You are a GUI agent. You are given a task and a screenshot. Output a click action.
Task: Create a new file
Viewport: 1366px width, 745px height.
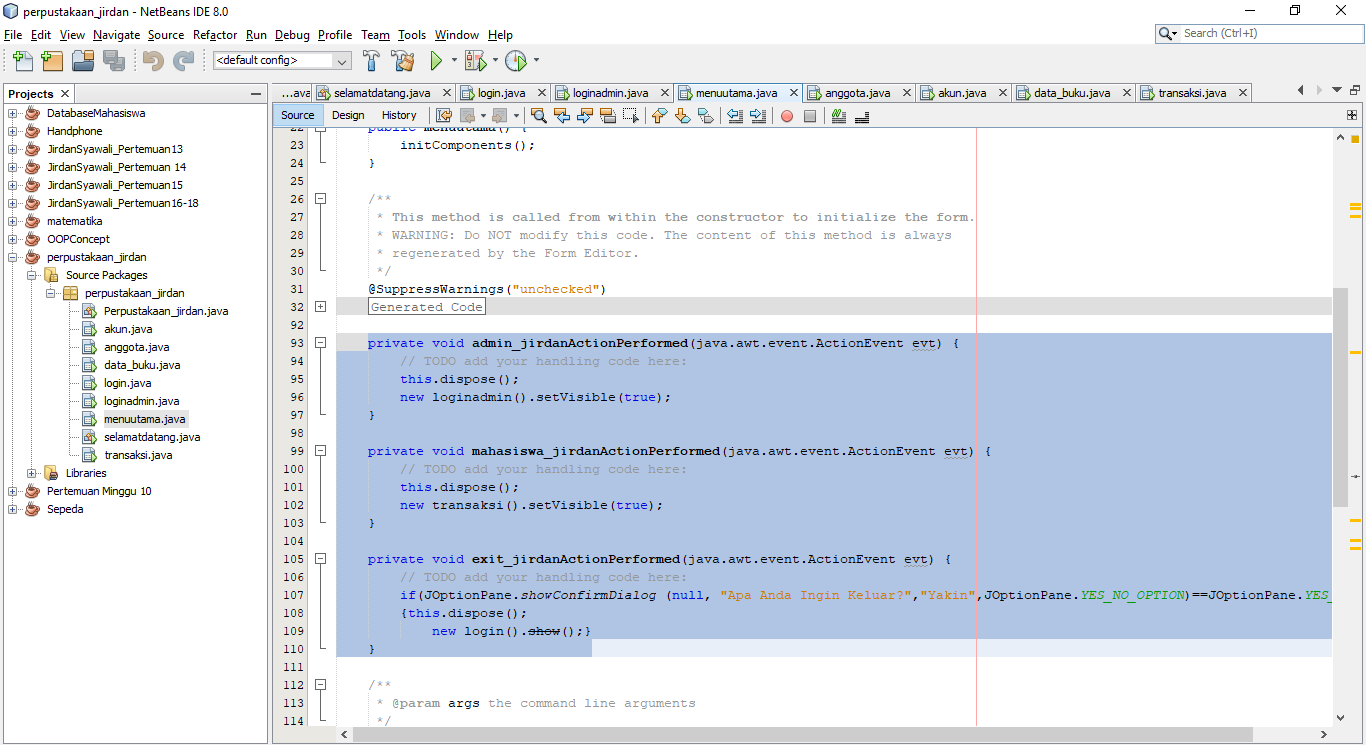pyautogui.click(x=21, y=61)
